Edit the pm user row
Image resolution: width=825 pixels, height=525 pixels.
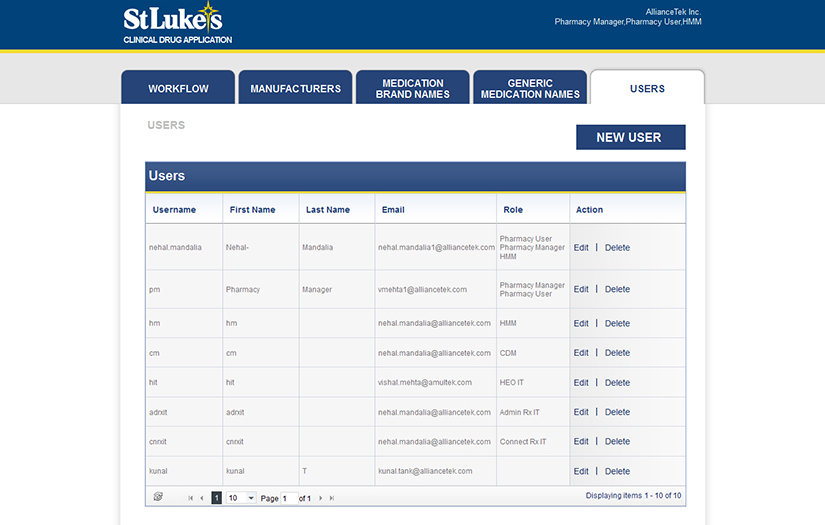(581, 289)
